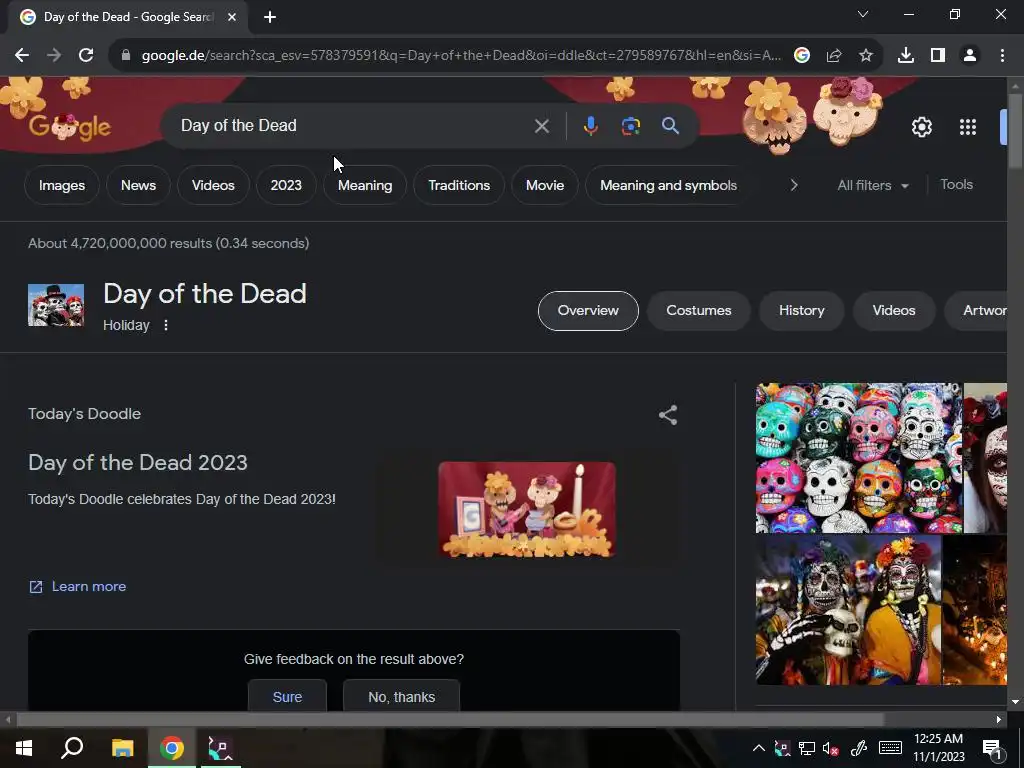This screenshot has height=768, width=1024.
Task: Follow the Learn more link
Action: tap(78, 586)
